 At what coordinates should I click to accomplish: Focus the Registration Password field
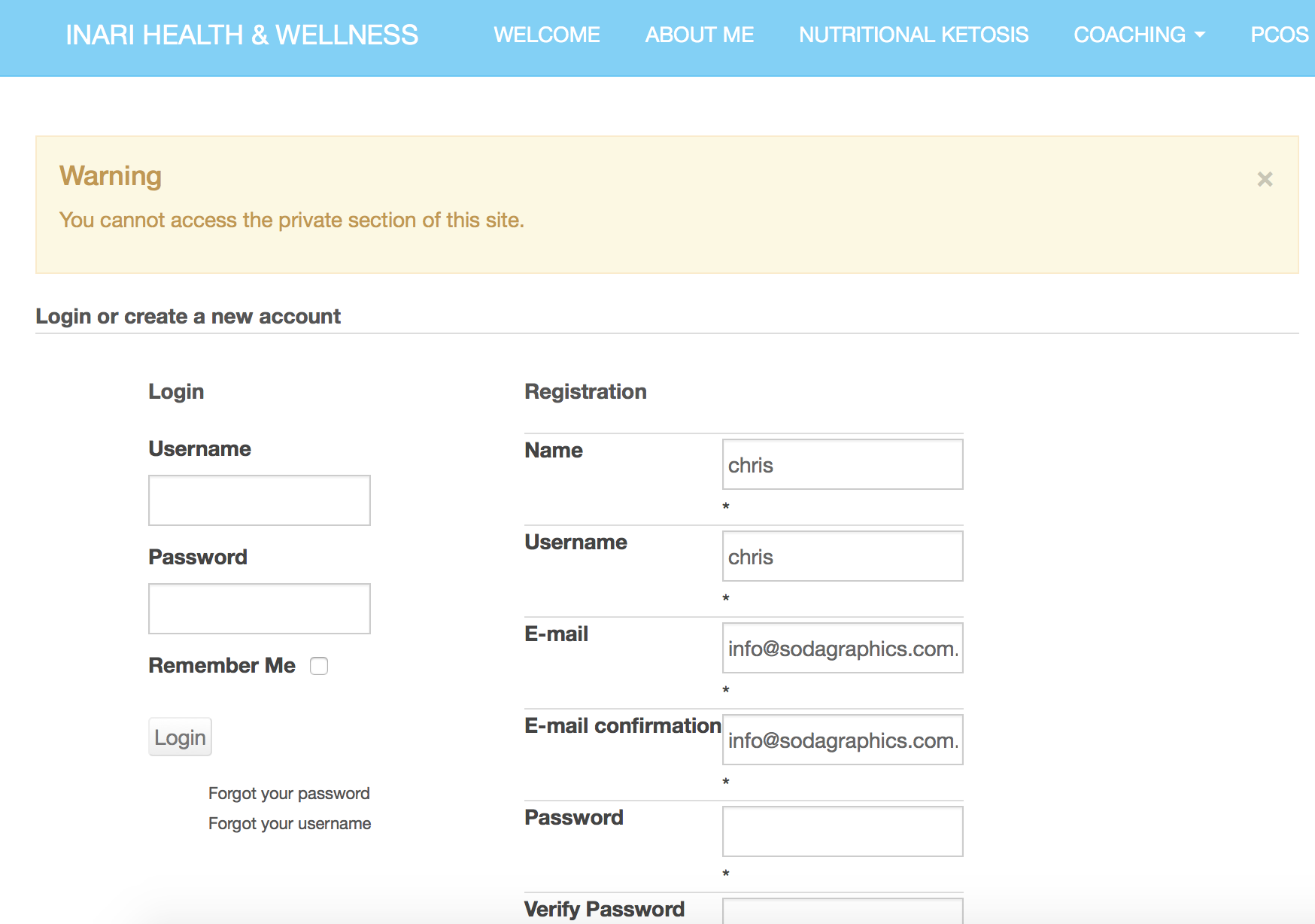coord(843,831)
